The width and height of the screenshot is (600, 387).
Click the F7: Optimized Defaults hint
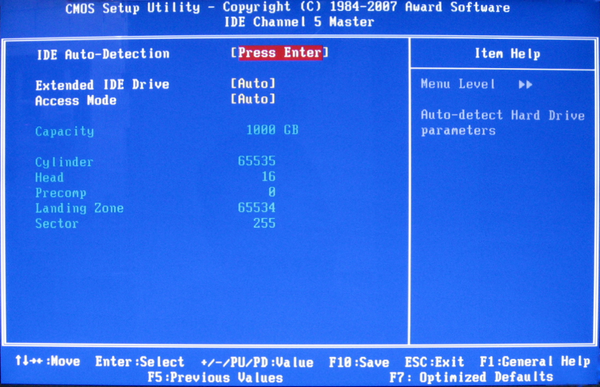point(471,377)
